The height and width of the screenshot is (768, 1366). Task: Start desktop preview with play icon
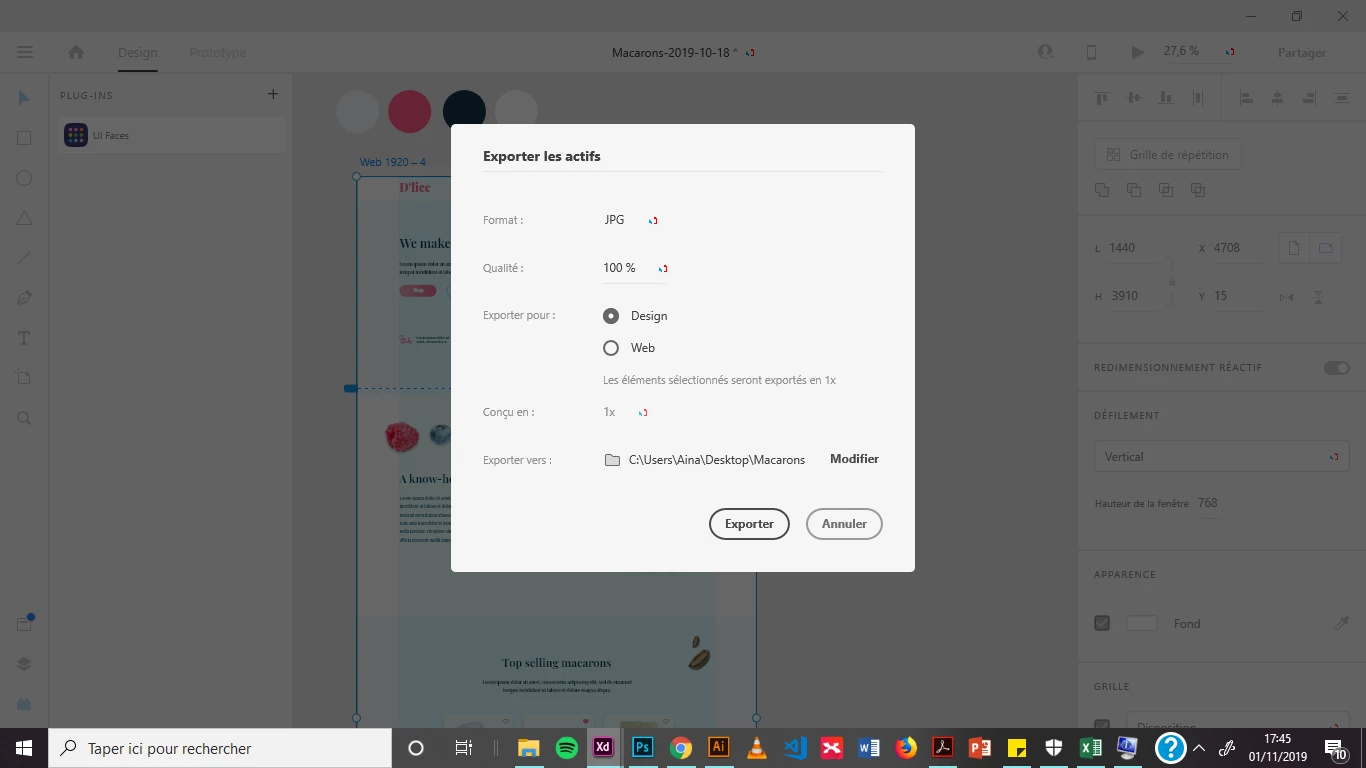pos(1137,52)
